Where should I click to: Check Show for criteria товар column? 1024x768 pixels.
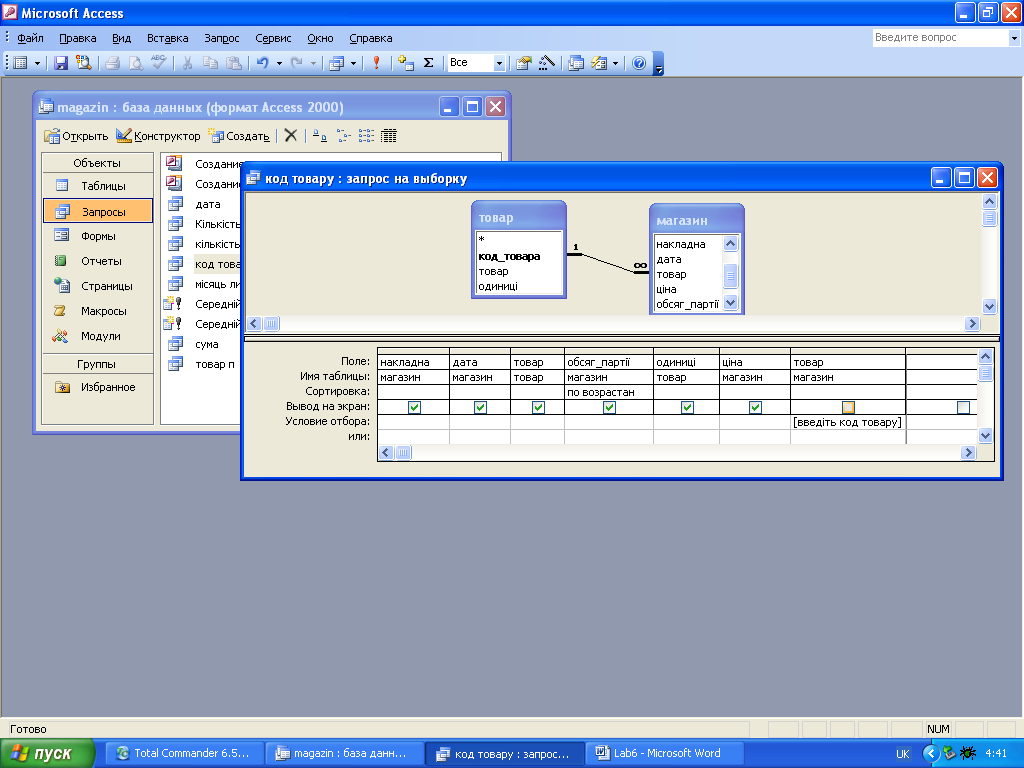tap(848, 408)
